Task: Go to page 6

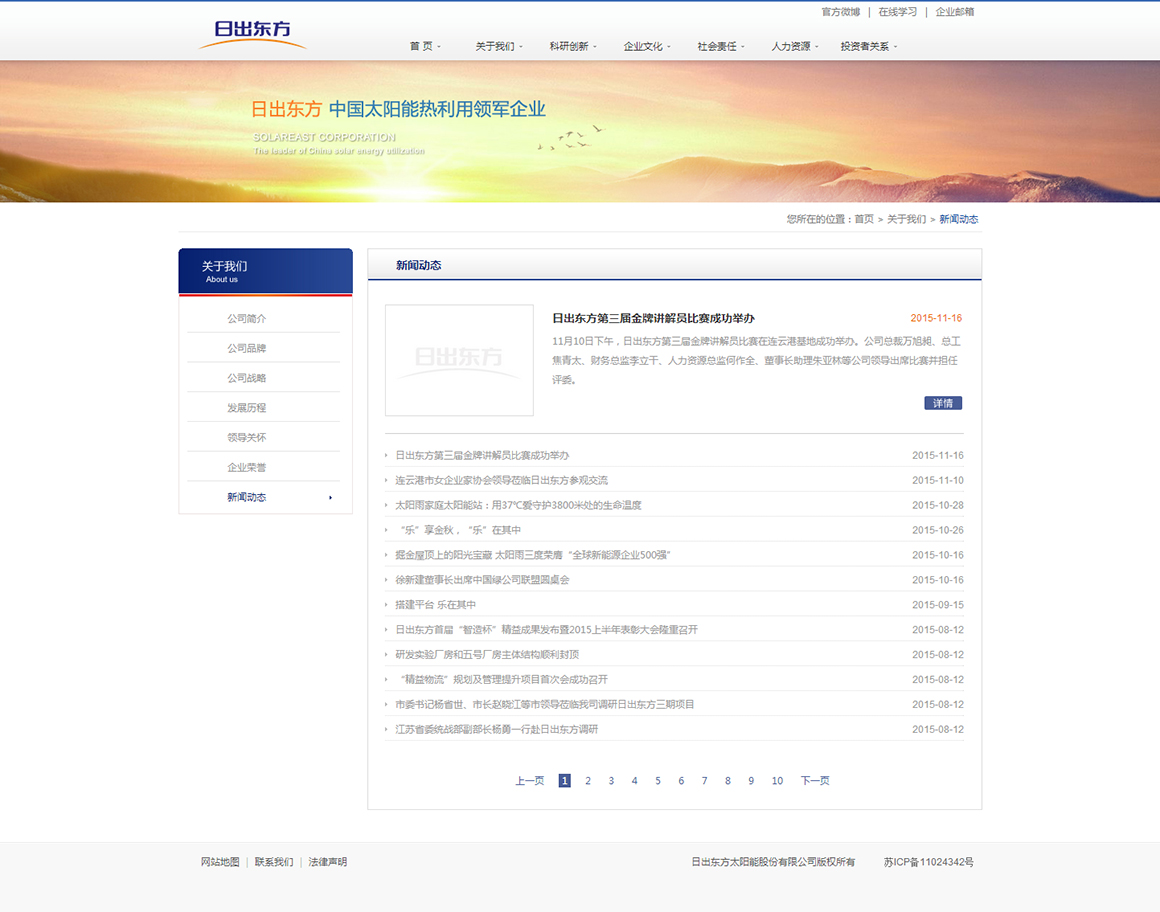Action: pyautogui.click(x=681, y=780)
